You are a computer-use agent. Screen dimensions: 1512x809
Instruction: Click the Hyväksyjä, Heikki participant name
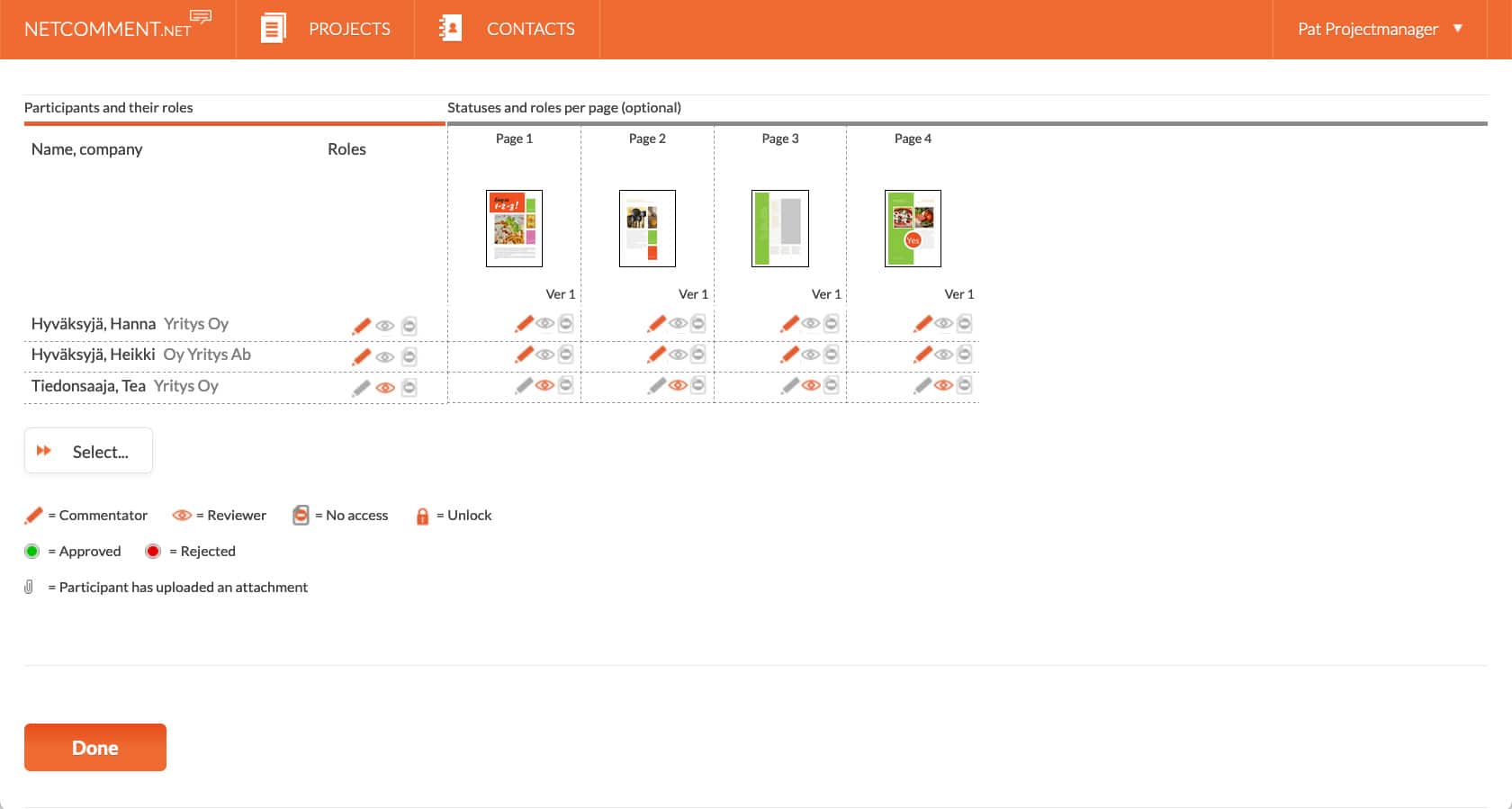pyautogui.click(x=93, y=355)
